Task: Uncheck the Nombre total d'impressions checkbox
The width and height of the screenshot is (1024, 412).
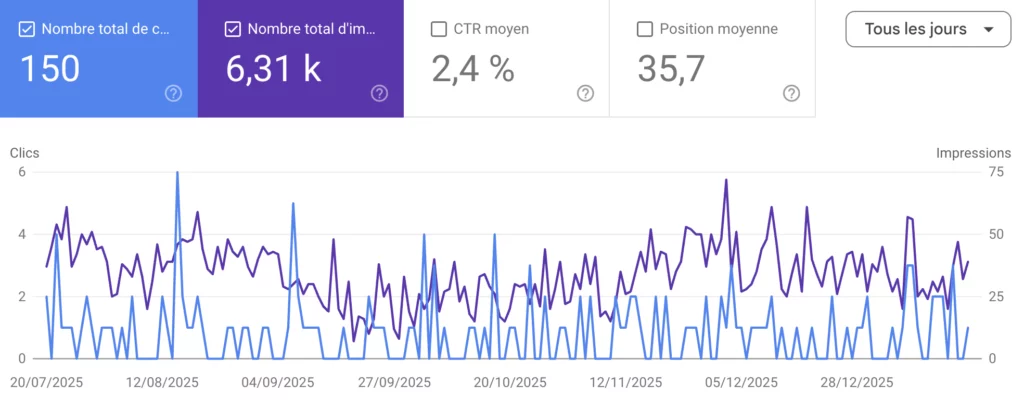Action: pos(233,29)
